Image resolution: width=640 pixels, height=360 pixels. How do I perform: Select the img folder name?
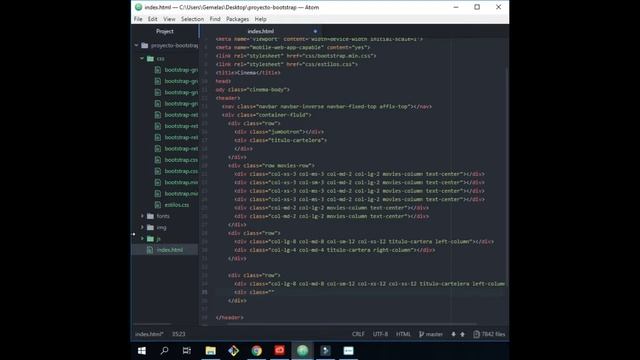(x=162, y=227)
